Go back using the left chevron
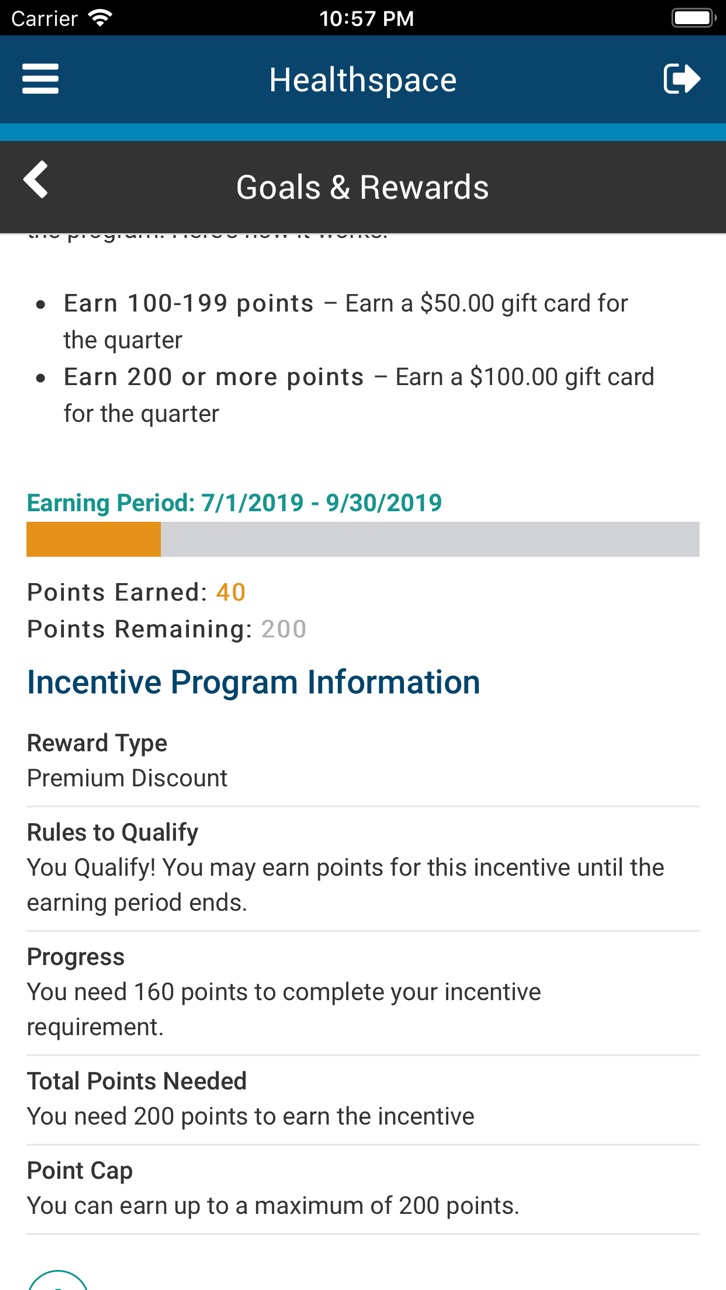The image size is (726, 1290). (36, 181)
